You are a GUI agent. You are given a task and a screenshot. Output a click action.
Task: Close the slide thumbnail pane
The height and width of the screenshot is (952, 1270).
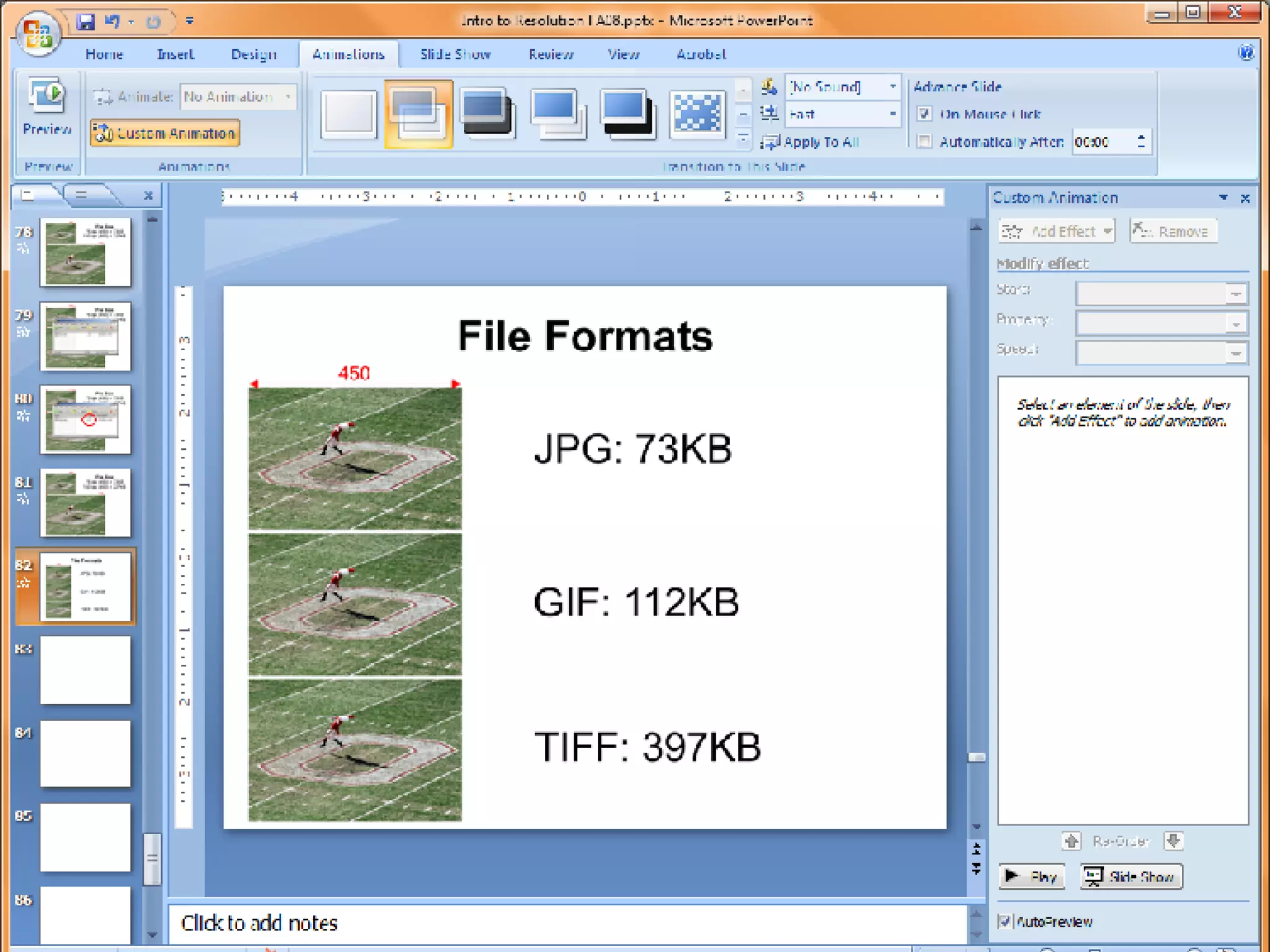coord(148,196)
